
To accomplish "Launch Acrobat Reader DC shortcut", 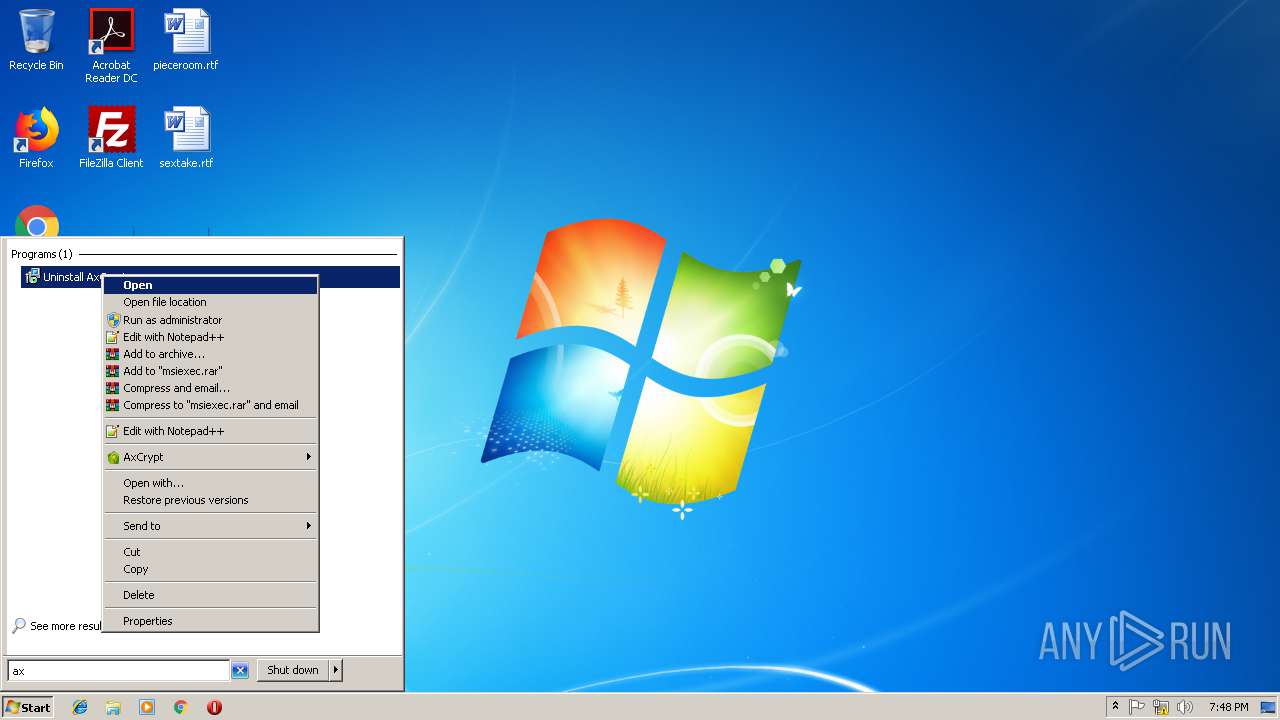I will [x=111, y=46].
